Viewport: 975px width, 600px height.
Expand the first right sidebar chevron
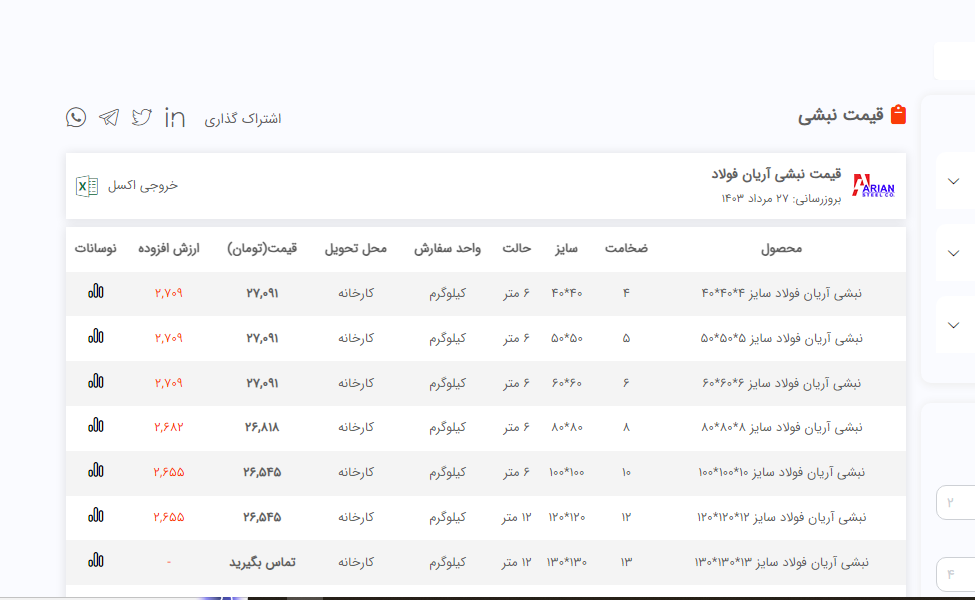(x=953, y=182)
